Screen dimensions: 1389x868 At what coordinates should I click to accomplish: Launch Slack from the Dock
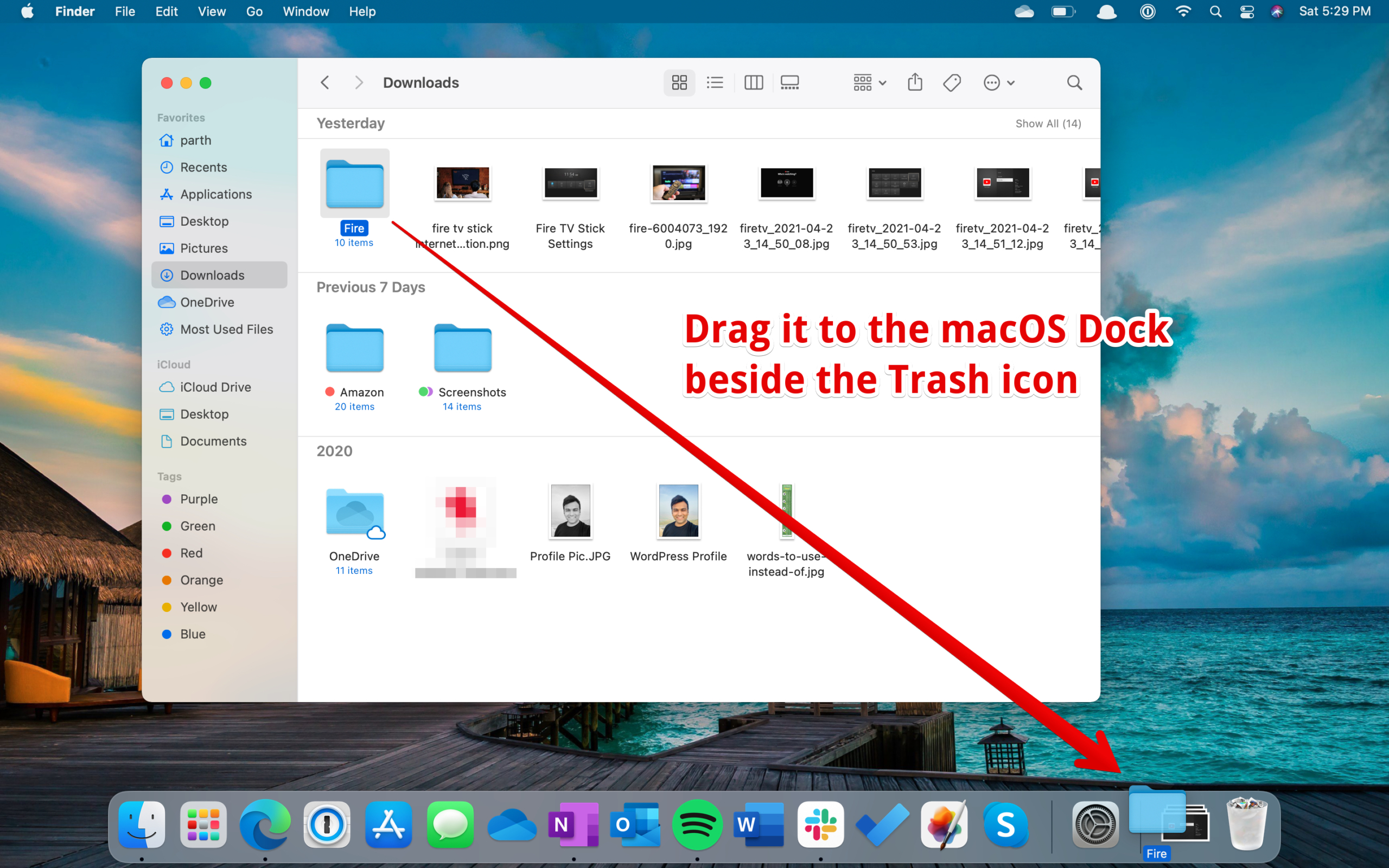click(x=820, y=825)
